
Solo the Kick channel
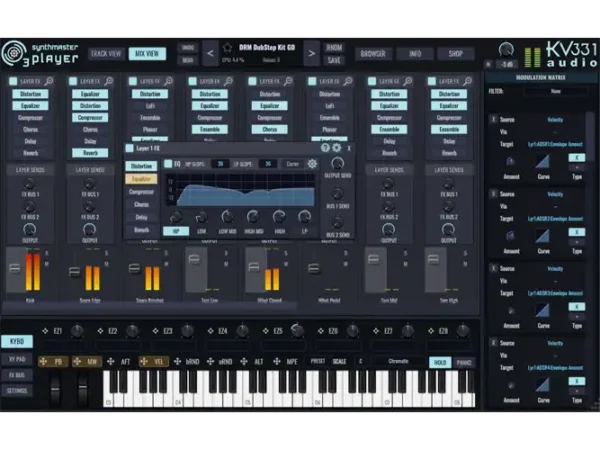pyautogui.click(x=47, y=253)
